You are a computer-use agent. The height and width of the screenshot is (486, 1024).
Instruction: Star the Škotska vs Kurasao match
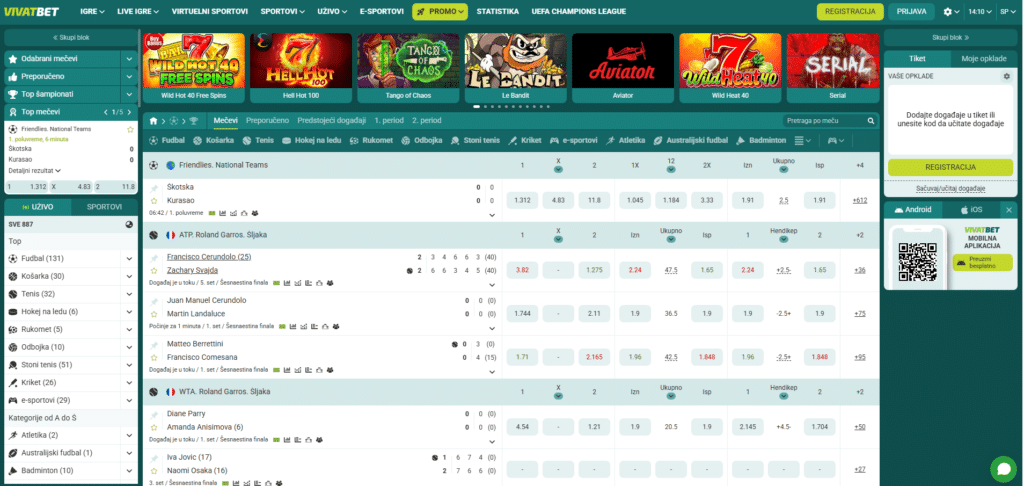pyautogui.click(x=154, y=201)
